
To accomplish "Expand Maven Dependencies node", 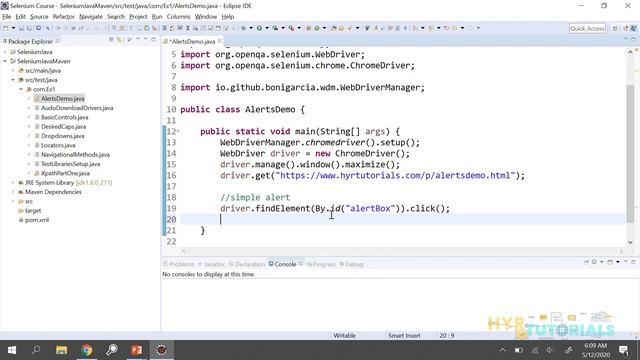I will click(x=13, y=192).
